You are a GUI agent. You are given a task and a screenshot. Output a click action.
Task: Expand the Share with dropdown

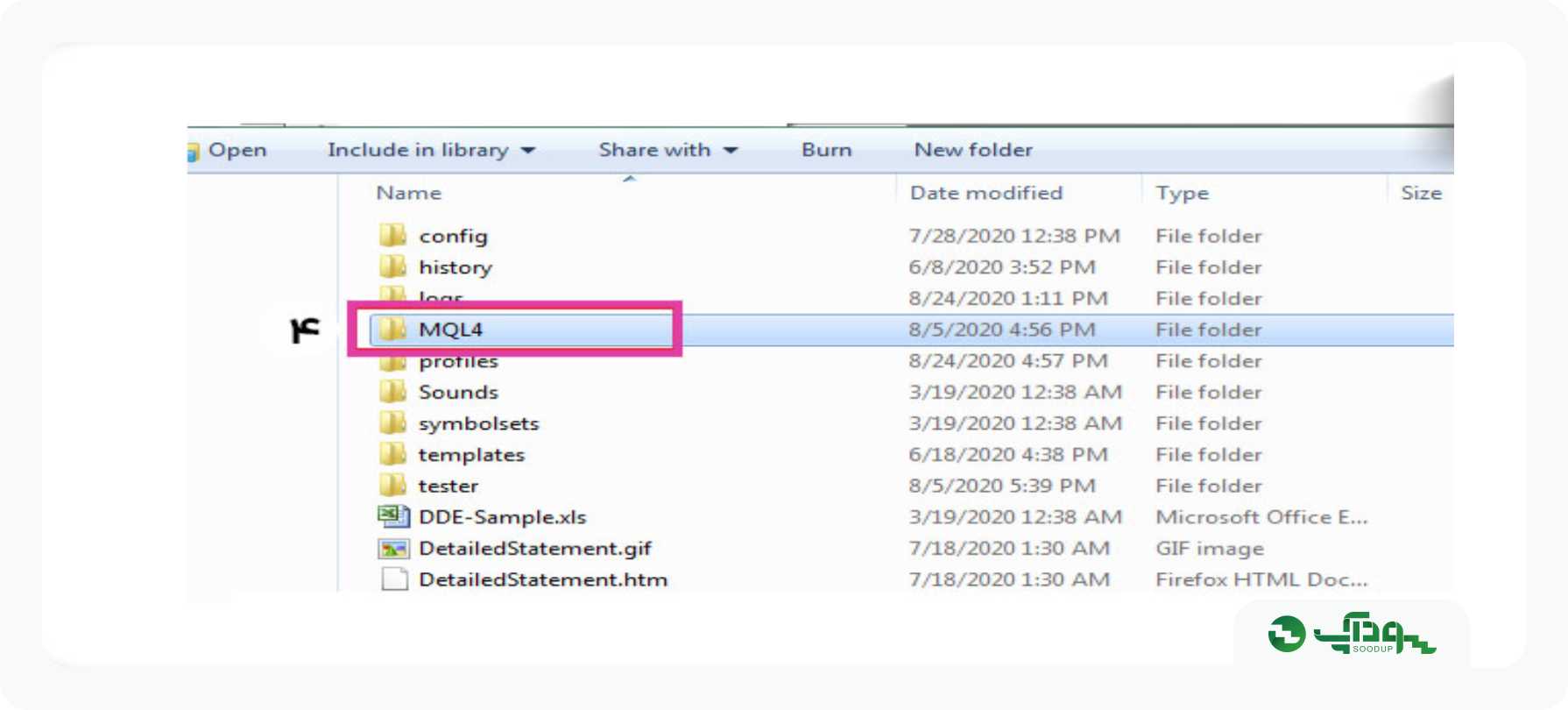click(668, 150)
